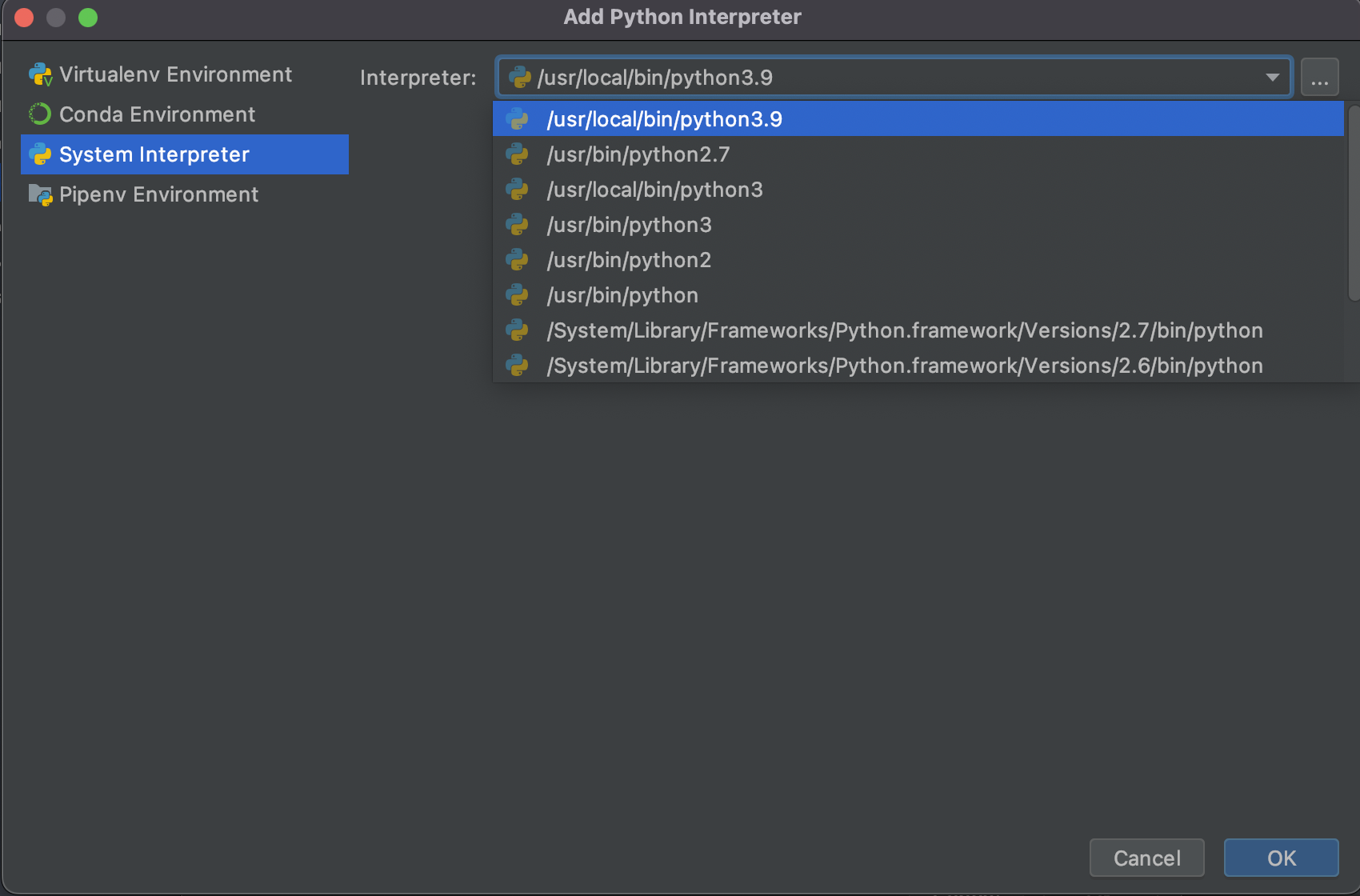Choose /usr/bin/python2 from the interpreter list
This screenshot has height=896, width=1360.
click(x=628, y=259)
